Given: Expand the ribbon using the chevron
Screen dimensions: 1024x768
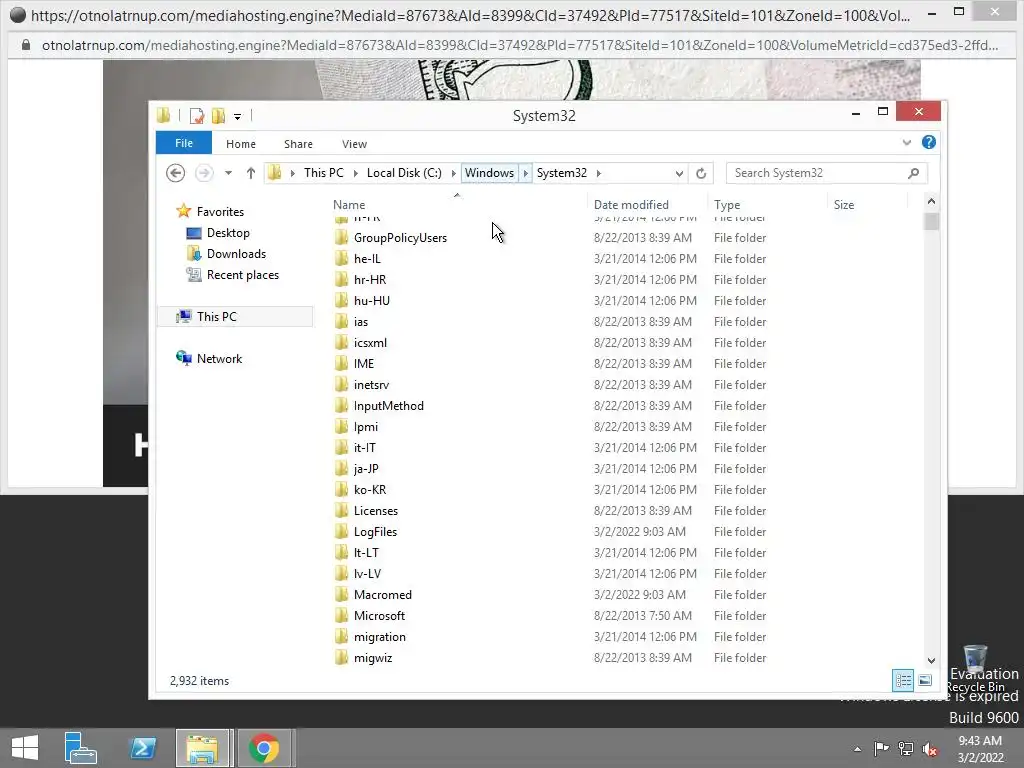Looking at the screenshot, I should click(x=906, y=142).
